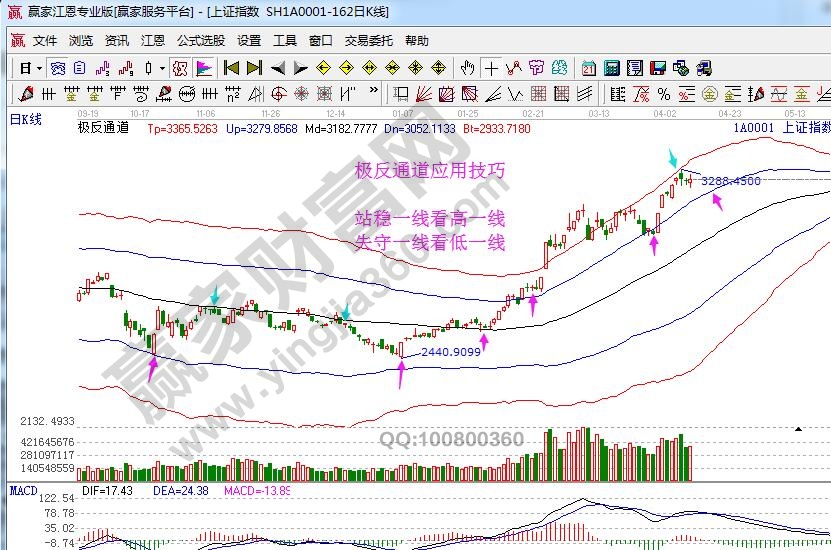831x550 pixels.
Task: Toggle the red-bordered chart button next to the flag
Action: point(180,68)
